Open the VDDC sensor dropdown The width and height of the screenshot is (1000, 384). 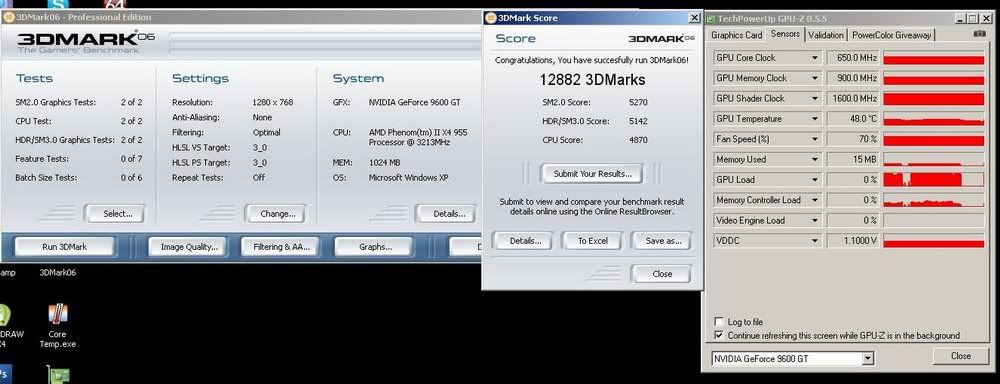814,241
